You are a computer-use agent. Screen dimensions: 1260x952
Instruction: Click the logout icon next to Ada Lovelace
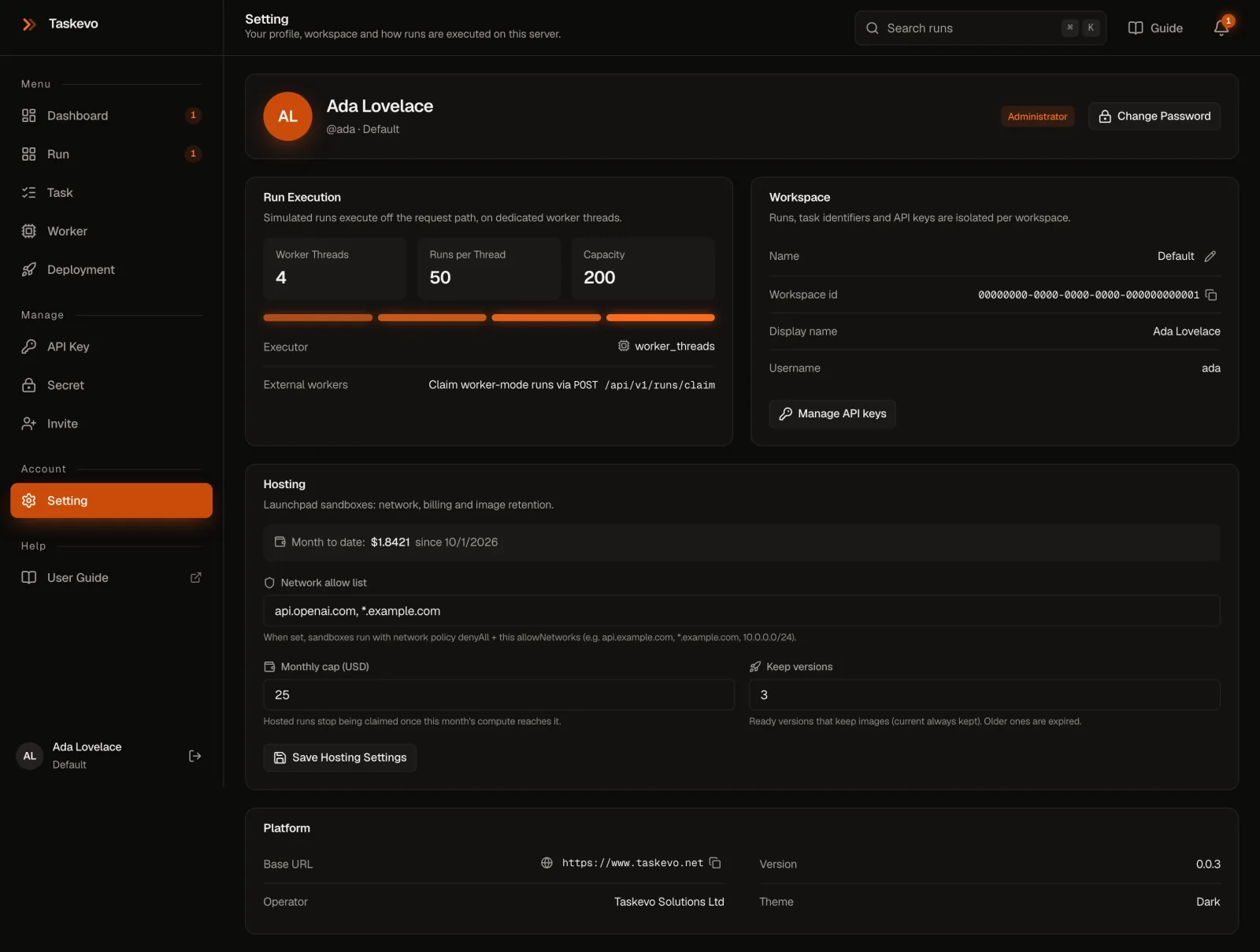point(195,756)
